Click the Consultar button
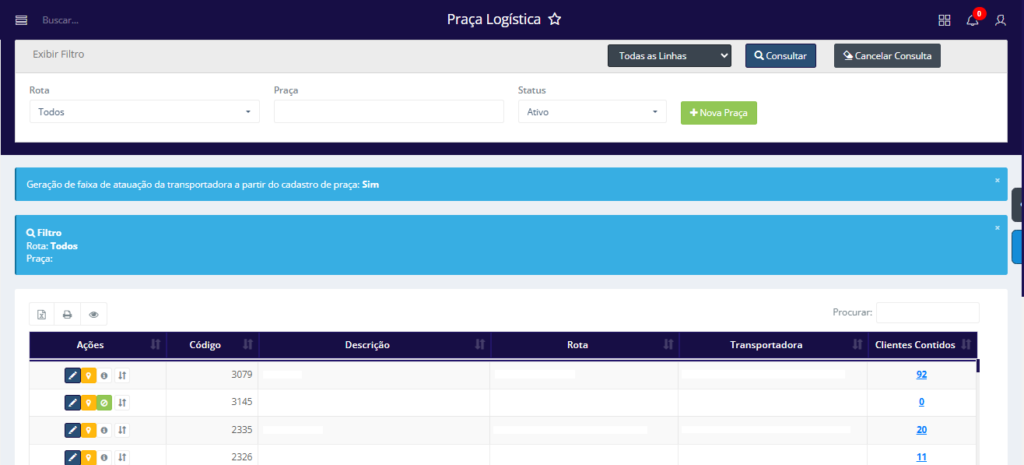The height and width of the screenshot is (465, 1024). [780, 56]
